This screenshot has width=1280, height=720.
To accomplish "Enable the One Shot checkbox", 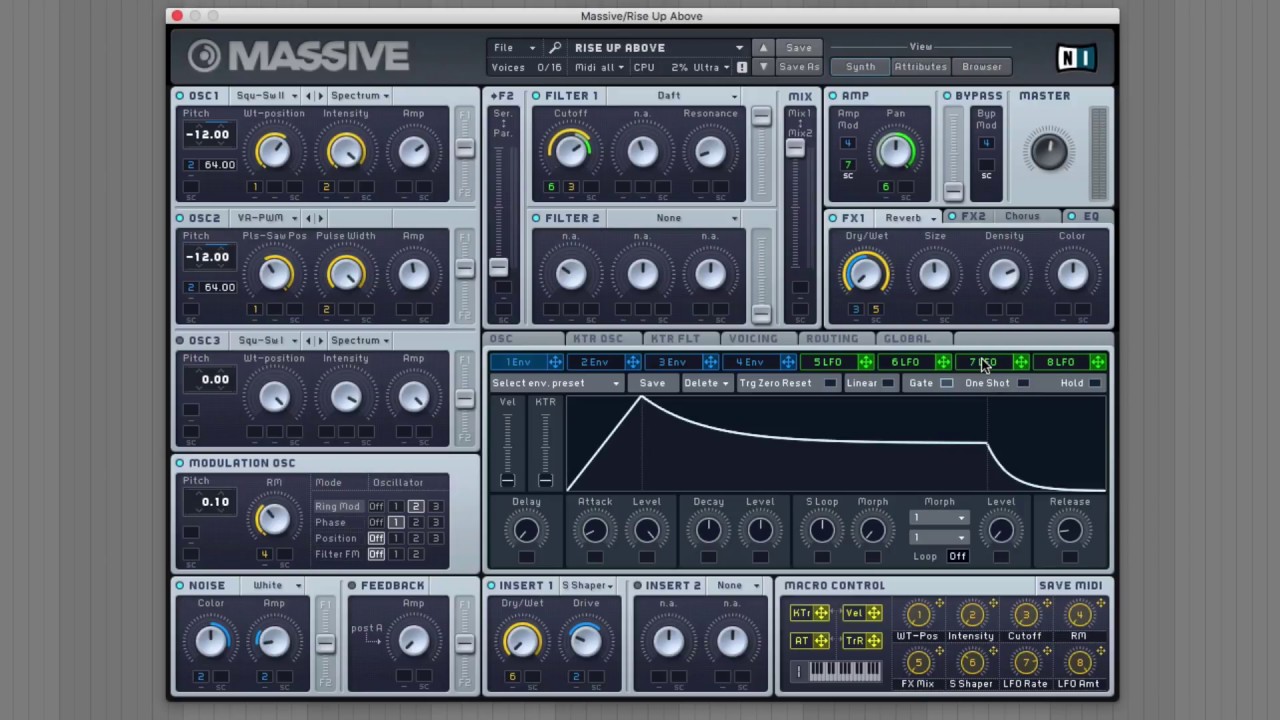I will (x=1023, y=384).
